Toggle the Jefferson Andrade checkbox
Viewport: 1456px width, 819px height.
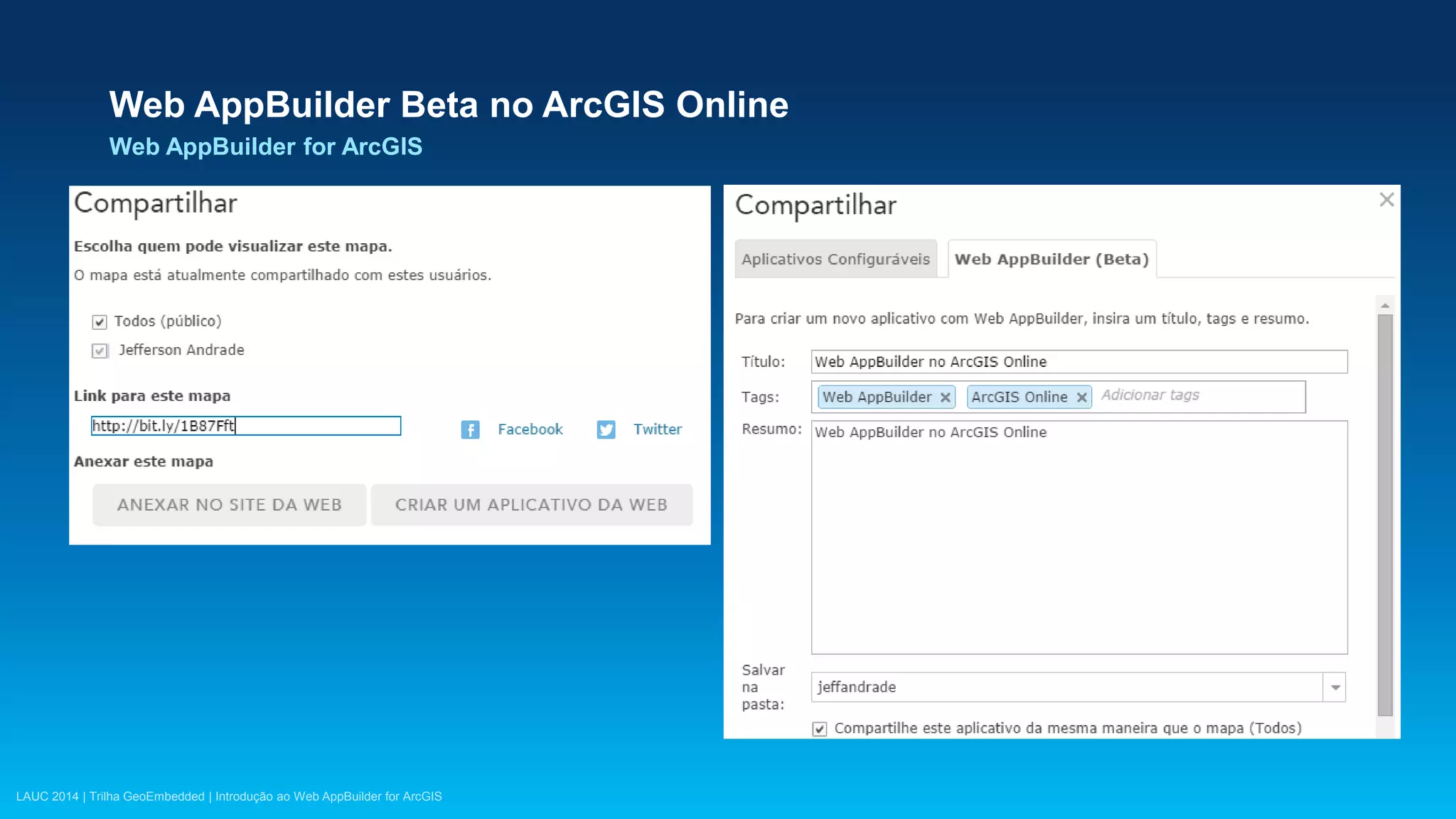[100, 350]
